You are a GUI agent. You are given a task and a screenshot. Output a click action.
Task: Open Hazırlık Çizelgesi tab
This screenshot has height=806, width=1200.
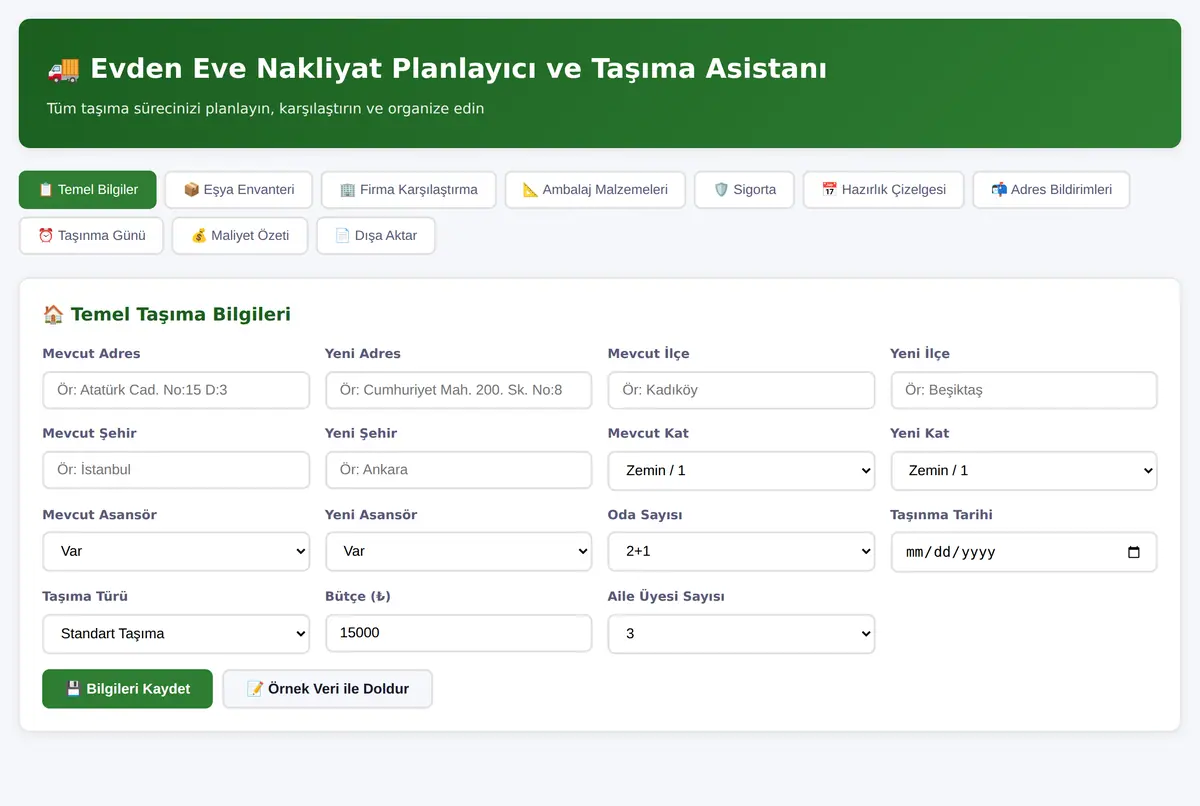[883, 189]
